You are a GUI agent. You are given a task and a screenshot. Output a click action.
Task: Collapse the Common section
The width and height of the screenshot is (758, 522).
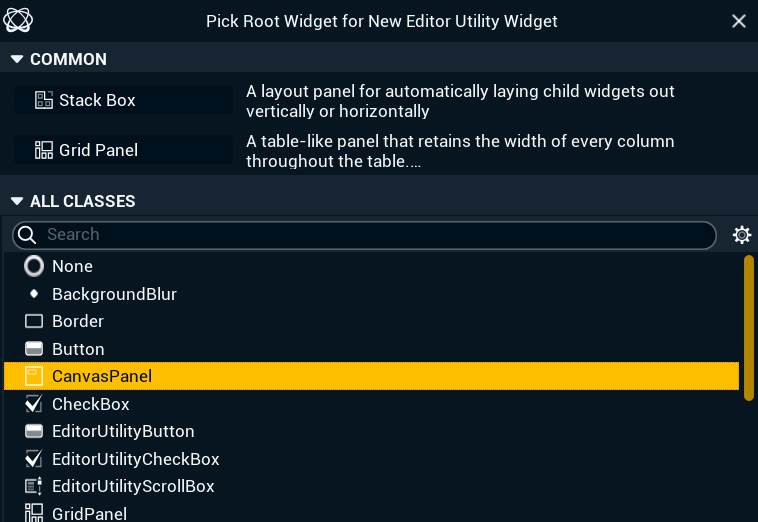[x=16, y=59]
